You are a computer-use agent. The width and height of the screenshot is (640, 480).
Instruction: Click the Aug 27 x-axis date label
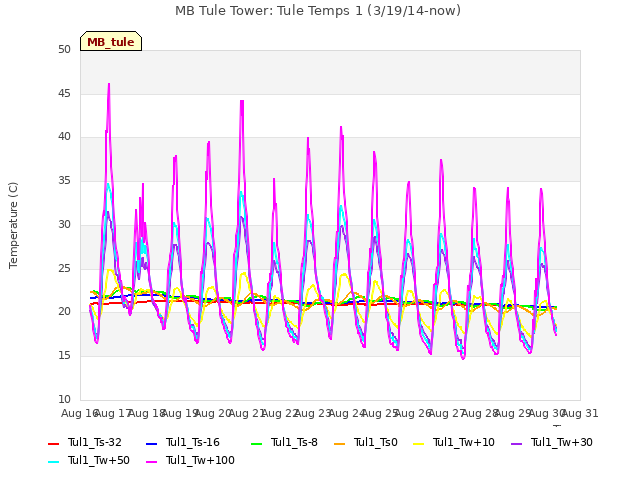click(x=447, y=413)
